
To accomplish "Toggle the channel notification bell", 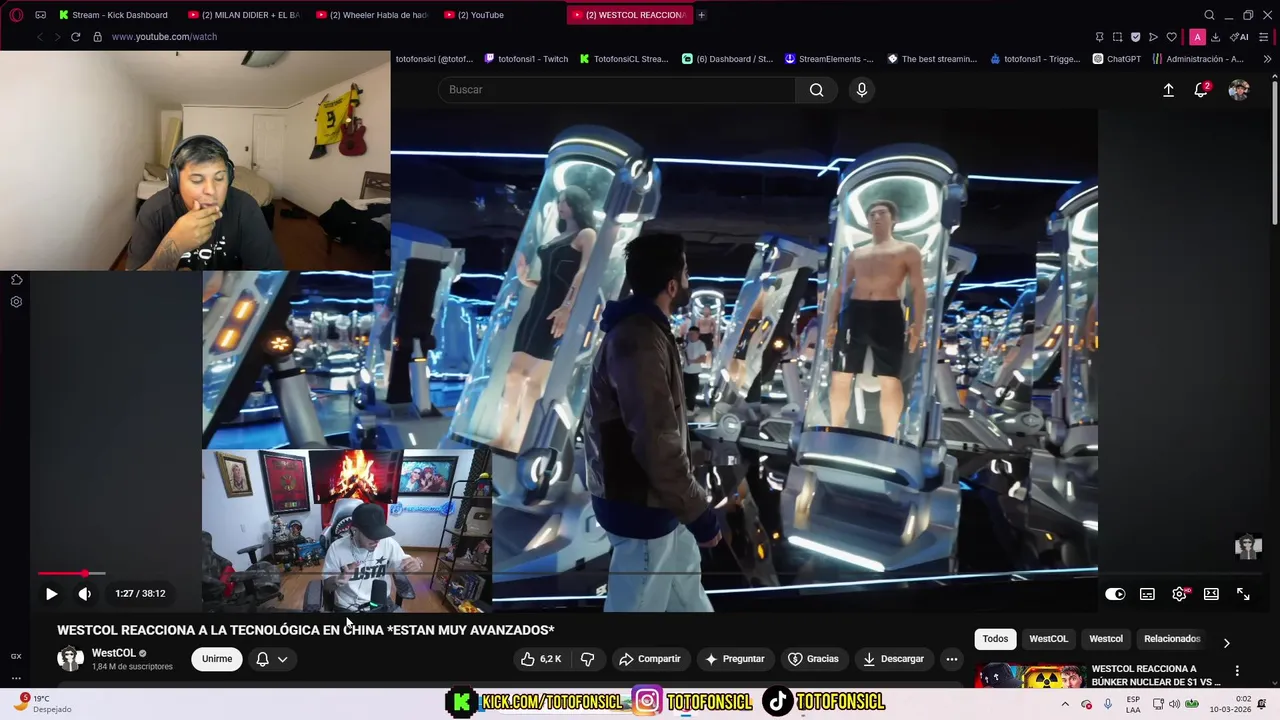I will tap(262, 659).
